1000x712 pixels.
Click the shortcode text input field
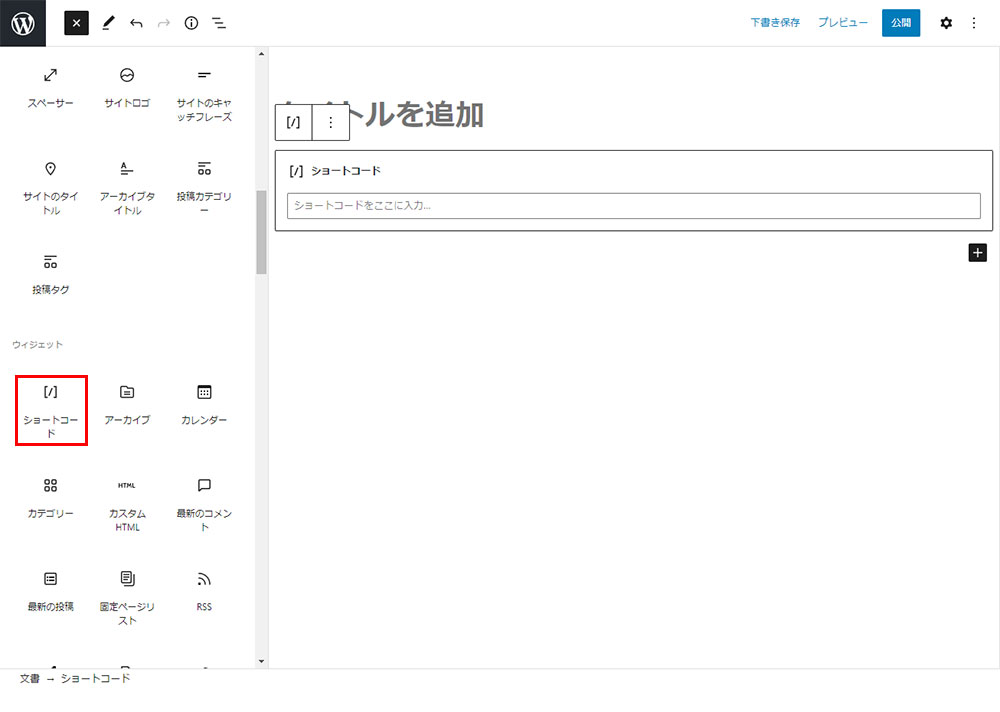[633, 206]
